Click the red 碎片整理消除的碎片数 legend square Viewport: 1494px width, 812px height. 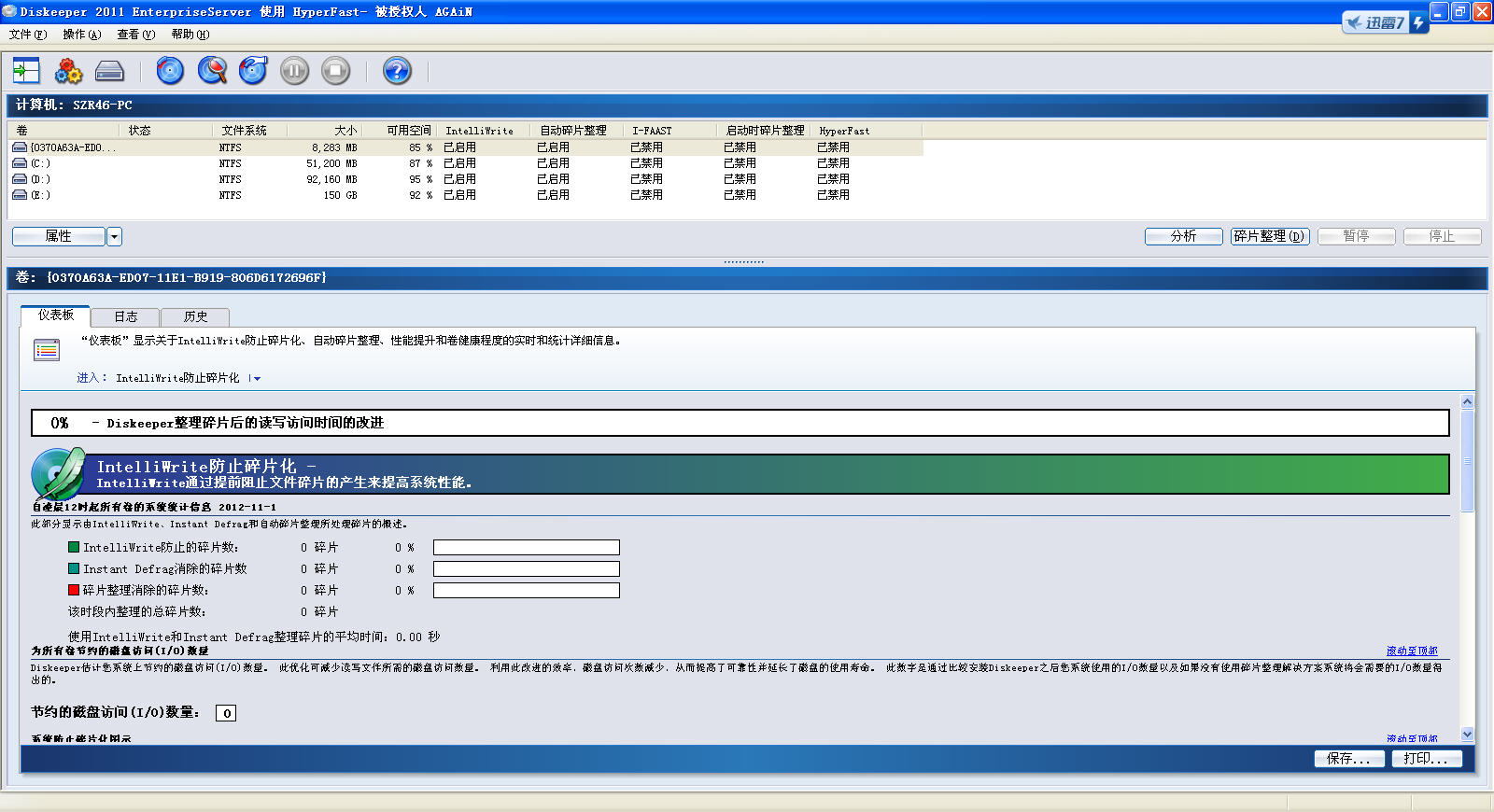tap(74, 590)
